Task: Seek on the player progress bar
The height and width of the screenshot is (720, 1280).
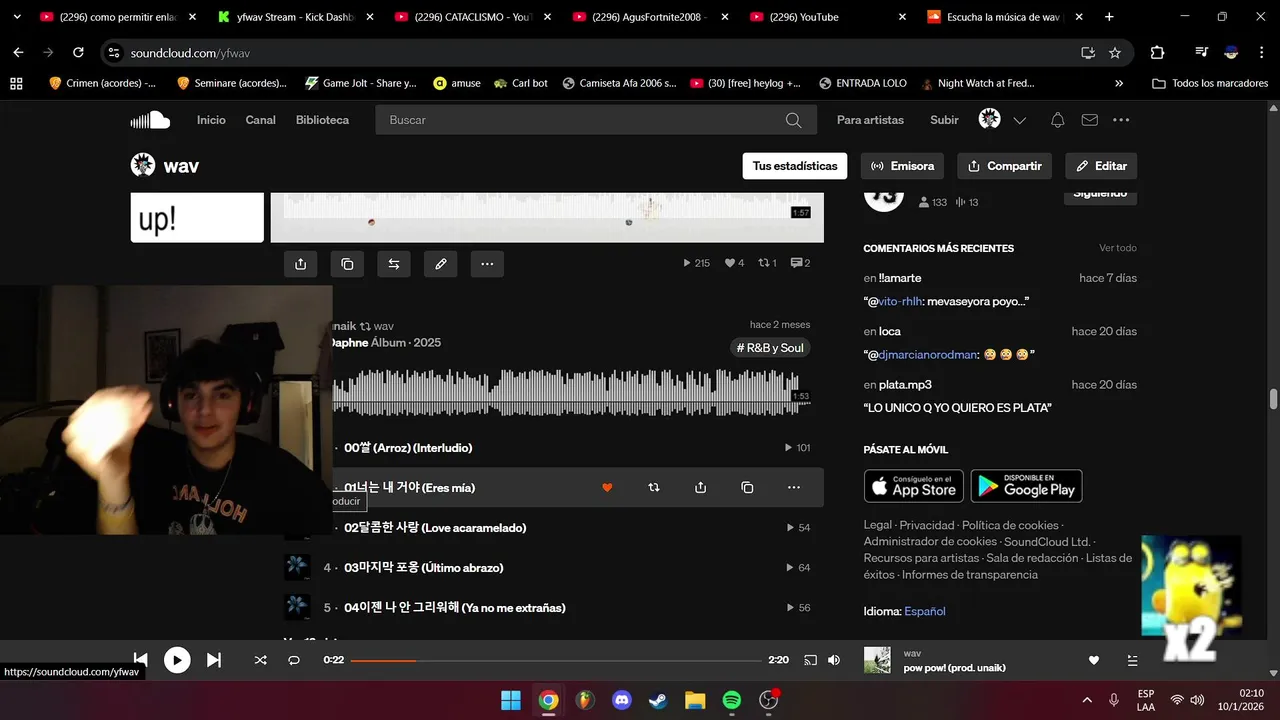Action: coord(556,660)
